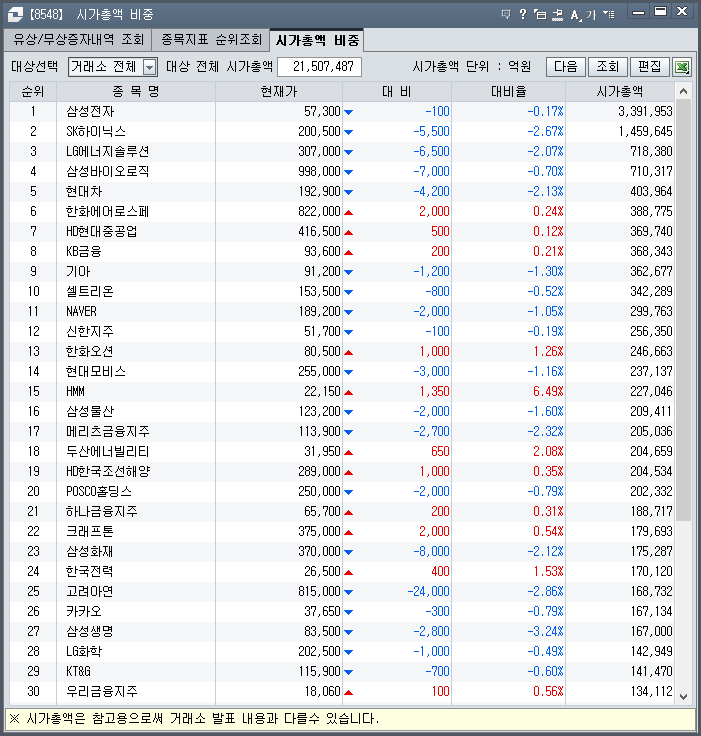The width and height of the screenshot is (701, 736).
Task: Select the 삼성바이오로직스 stock name
Action: pos(108,171)
